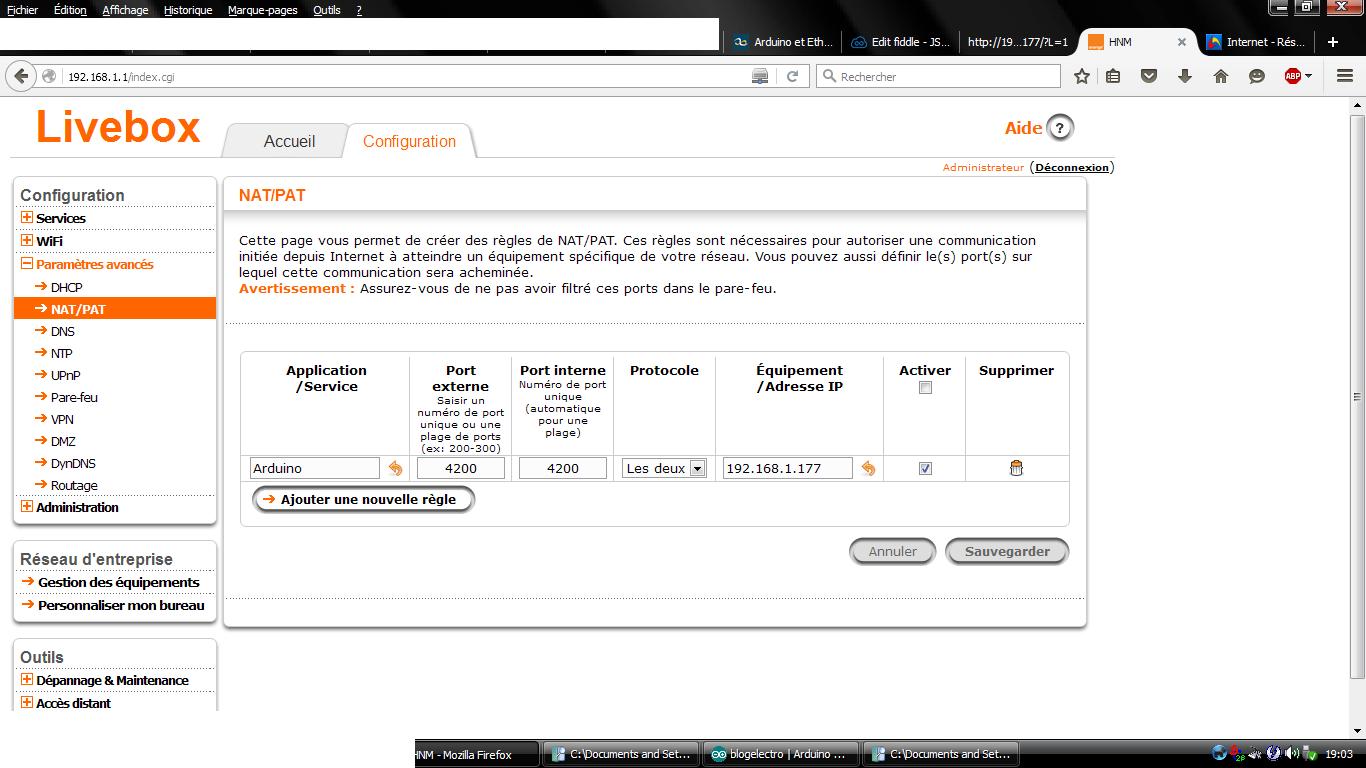This screenshot has height=768, width=1366.
Task: Click the Application/Service field containing Arduino
Action: [314, 468]
